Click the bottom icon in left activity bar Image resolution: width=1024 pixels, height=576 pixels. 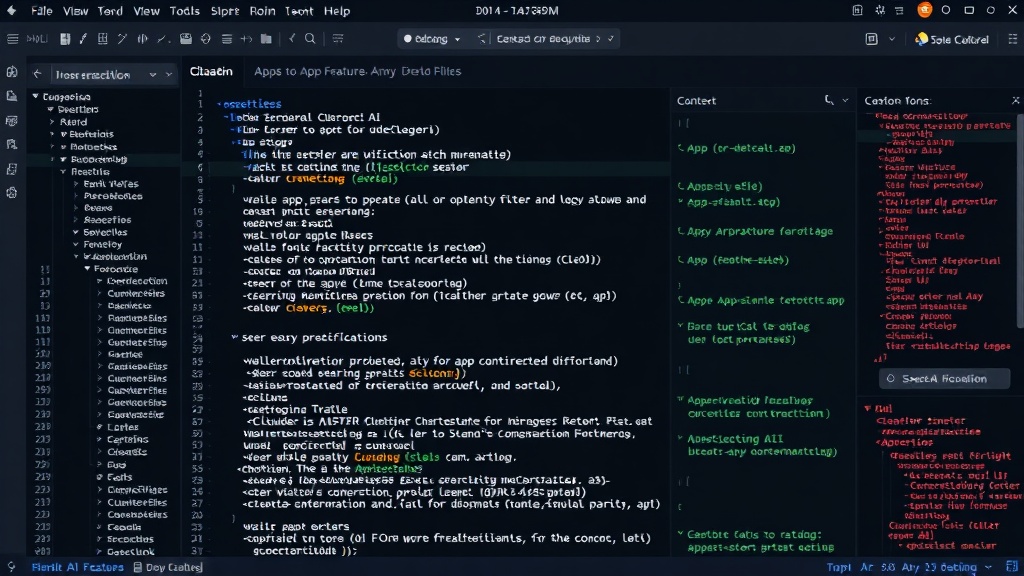12,193
